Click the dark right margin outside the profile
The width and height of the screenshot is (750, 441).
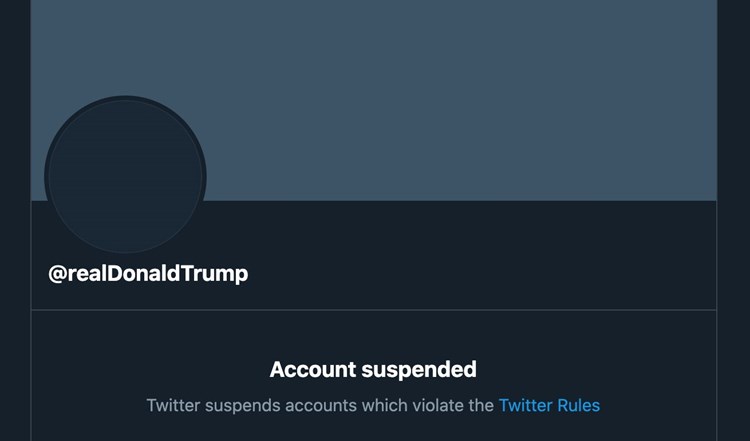click(734, 220)
